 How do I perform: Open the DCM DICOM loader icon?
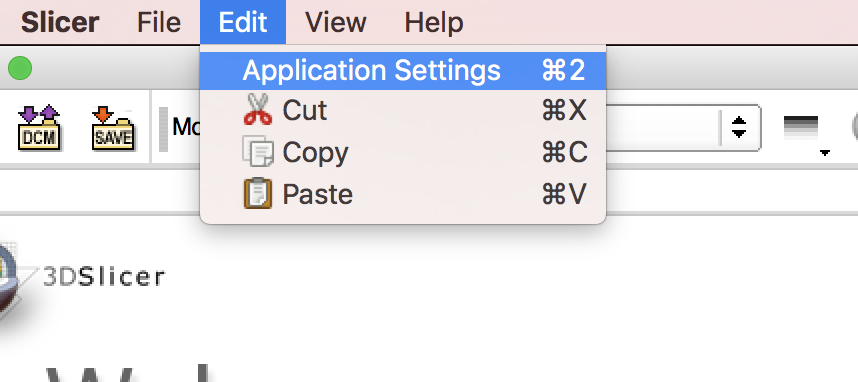tap(39, 128)
